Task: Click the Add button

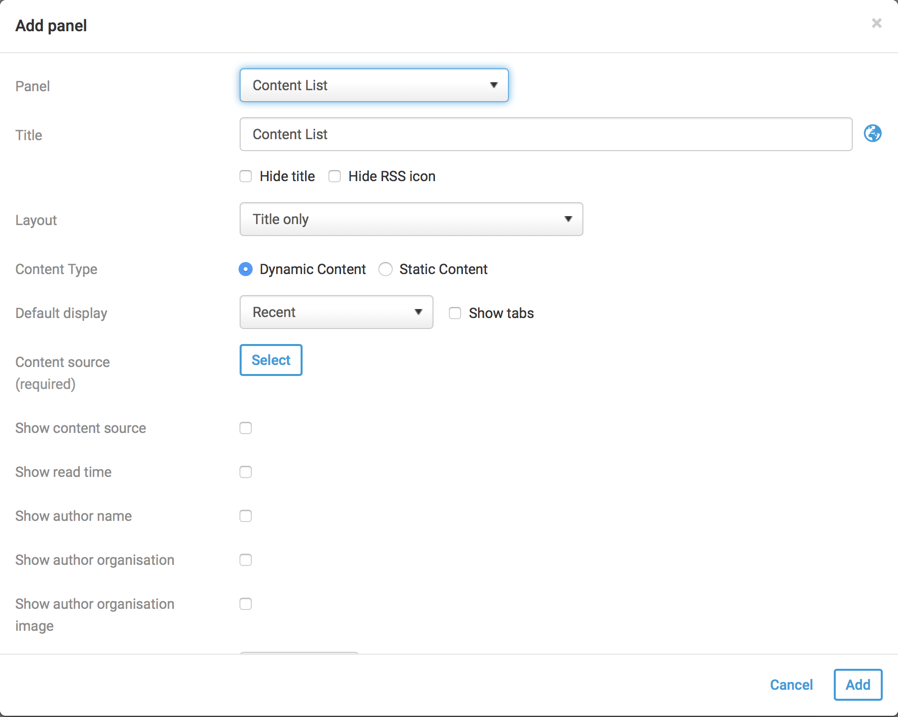Action: (857, 685)
